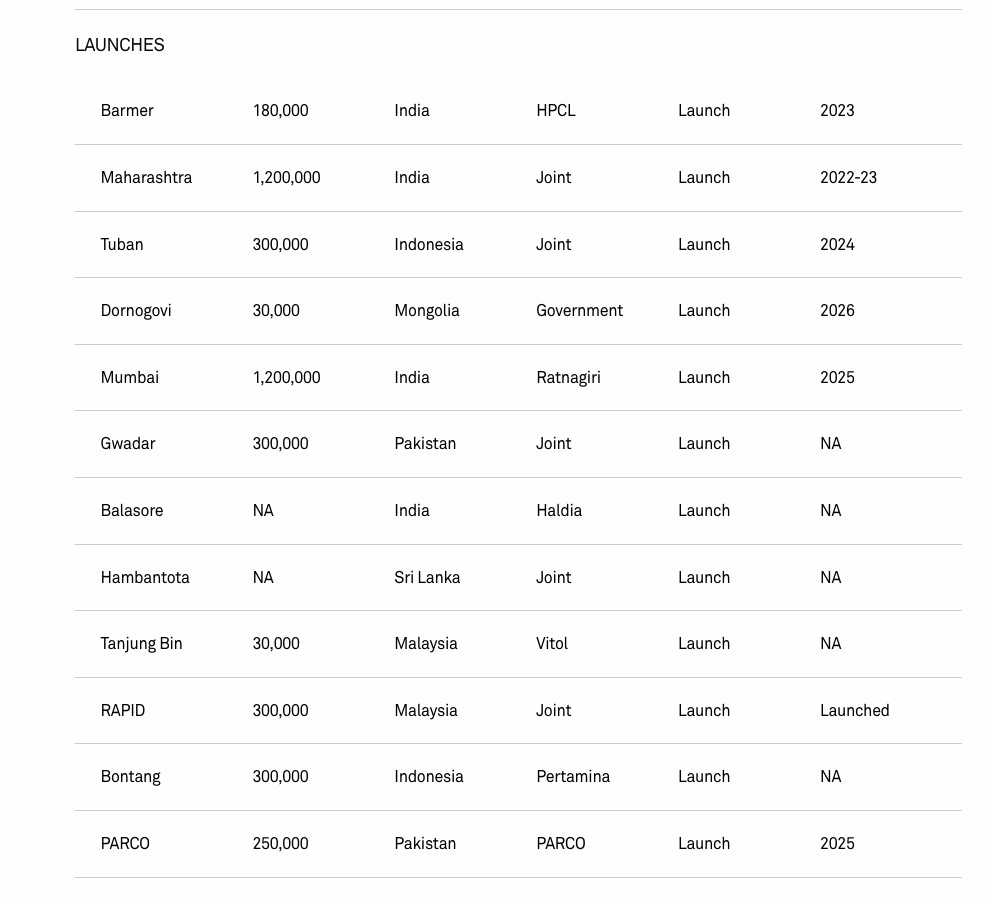
Task: Click the Launched status in RAPID row
Action: pos(854,711)
